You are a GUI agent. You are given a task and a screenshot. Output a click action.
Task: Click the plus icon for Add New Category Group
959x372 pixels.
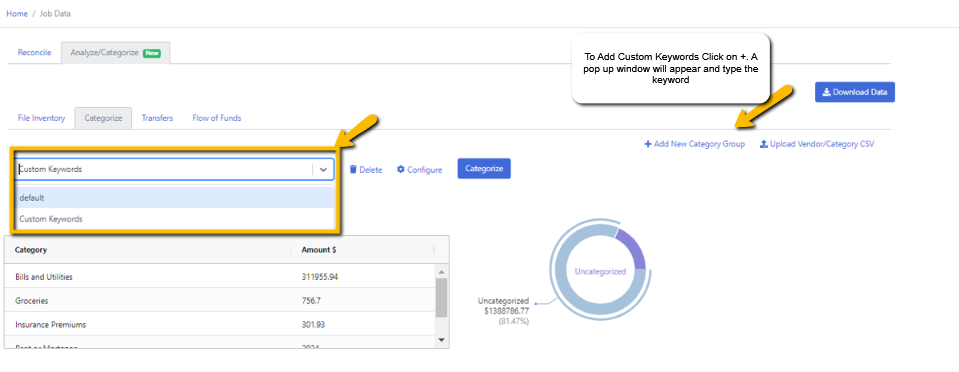click(x=648, y=144)
